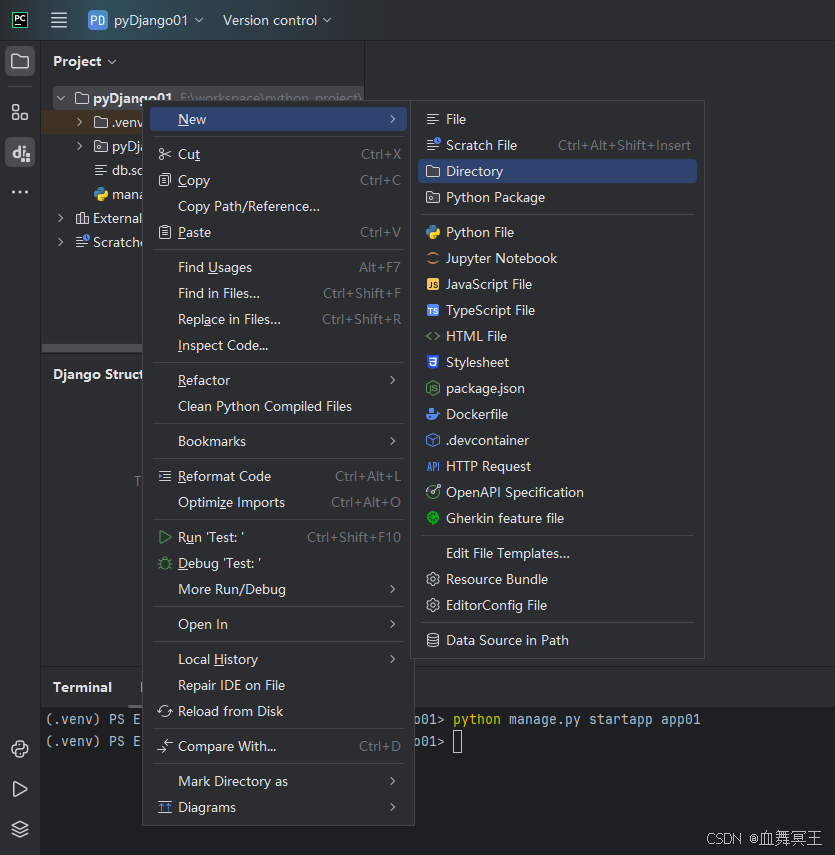Choose .devcontainer entry
Image resolution: width=835 pixels, height=855 pixels.
(557, 441)
